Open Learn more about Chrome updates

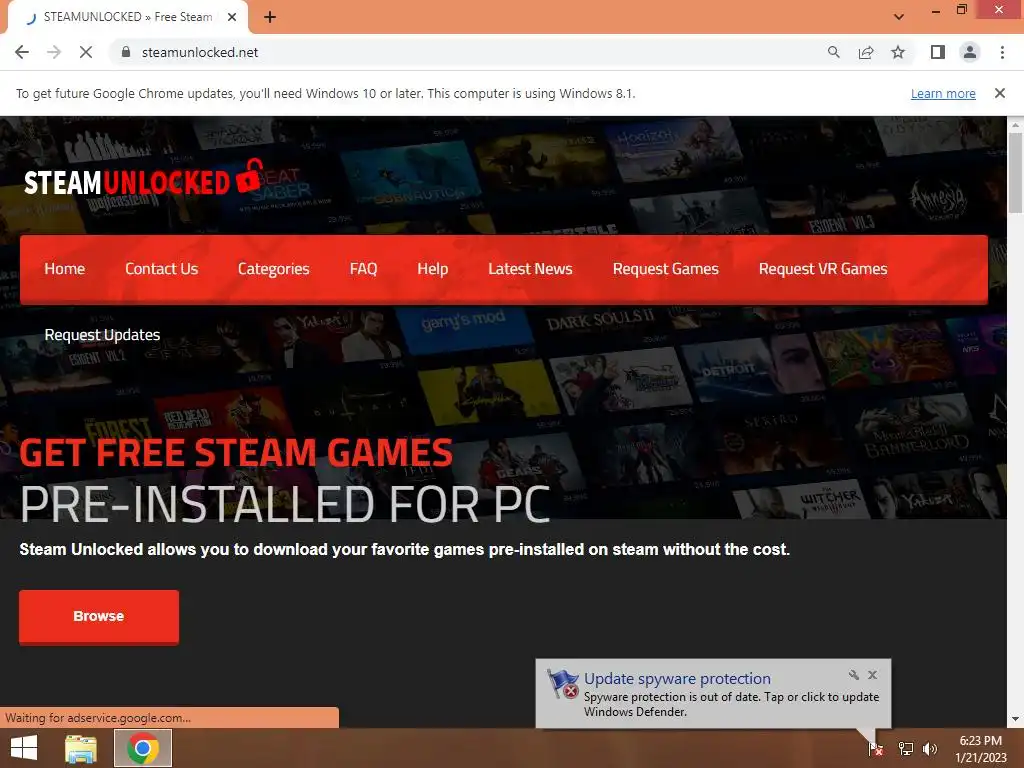click(x=943, y=93)
